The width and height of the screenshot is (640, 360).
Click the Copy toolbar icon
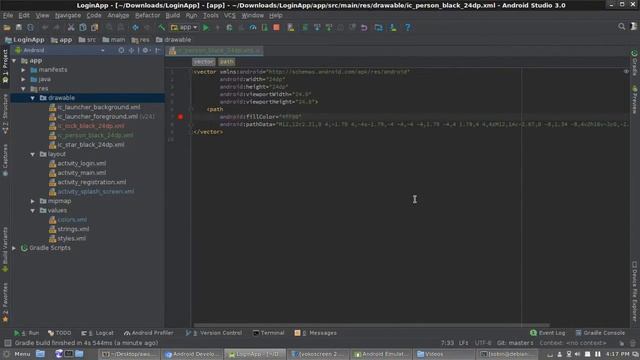pos(83,27)
